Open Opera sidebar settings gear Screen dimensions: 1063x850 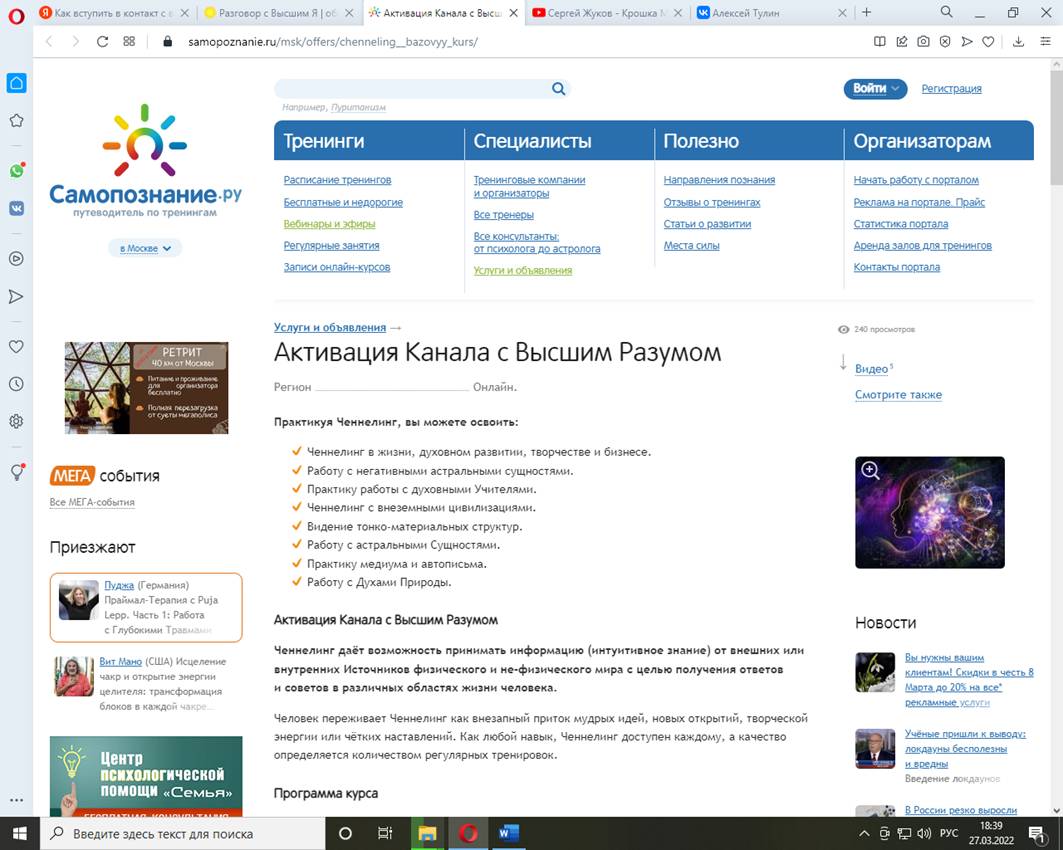coord(16,422)
